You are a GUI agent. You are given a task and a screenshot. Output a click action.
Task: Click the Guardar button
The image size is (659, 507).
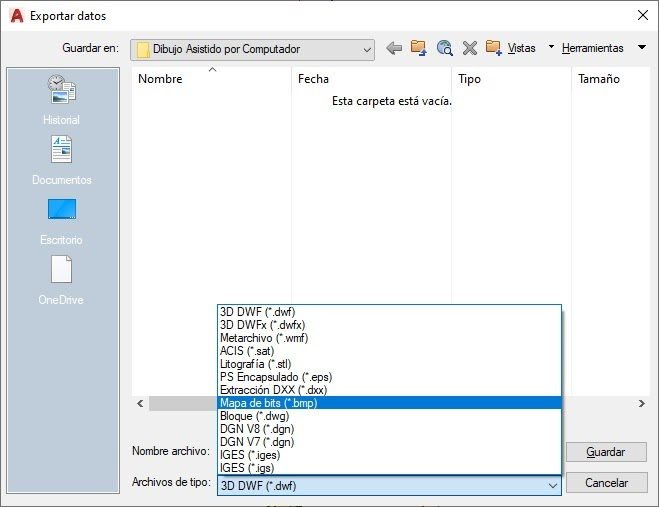[606, 452]
